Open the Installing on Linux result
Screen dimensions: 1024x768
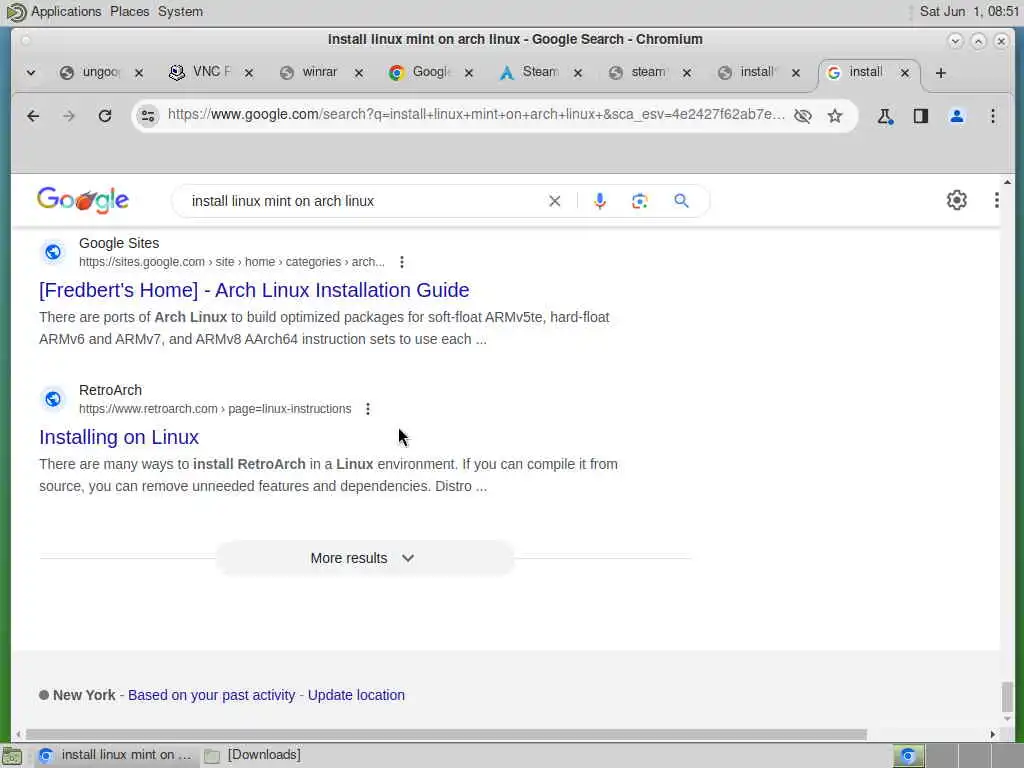(119, 437)
